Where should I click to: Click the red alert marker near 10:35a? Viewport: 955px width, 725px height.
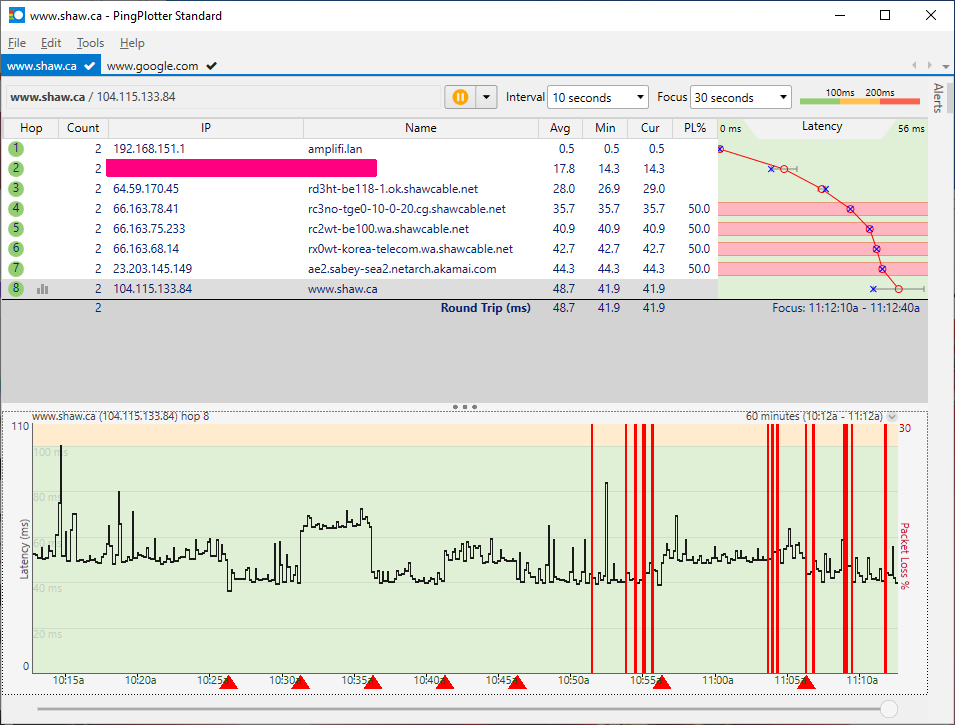click(373, 682)
